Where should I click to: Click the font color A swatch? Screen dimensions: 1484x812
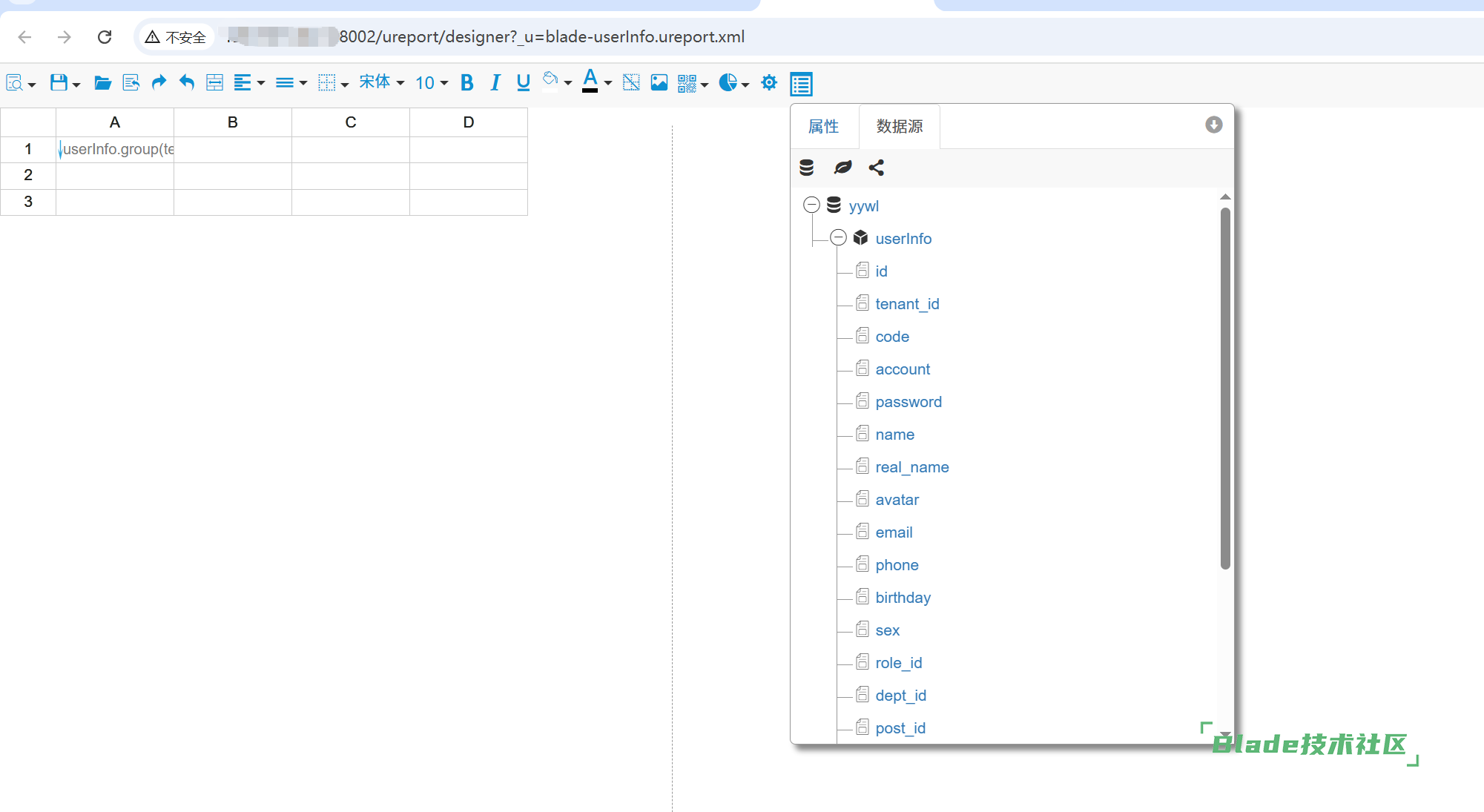590,81
